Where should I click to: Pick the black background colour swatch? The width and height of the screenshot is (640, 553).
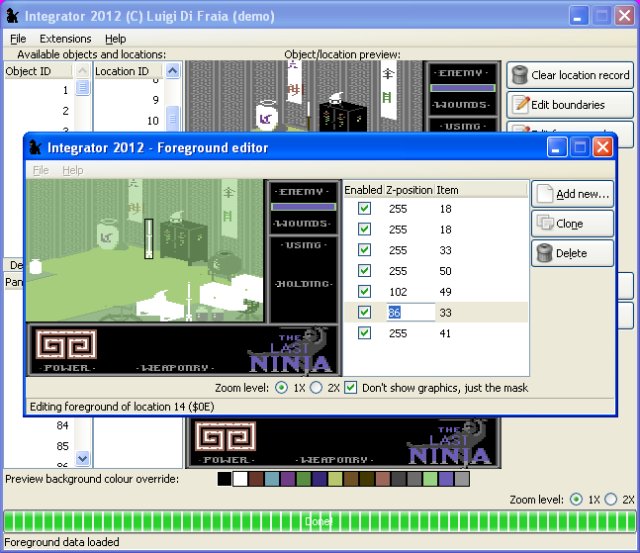(x=224, y=479)
